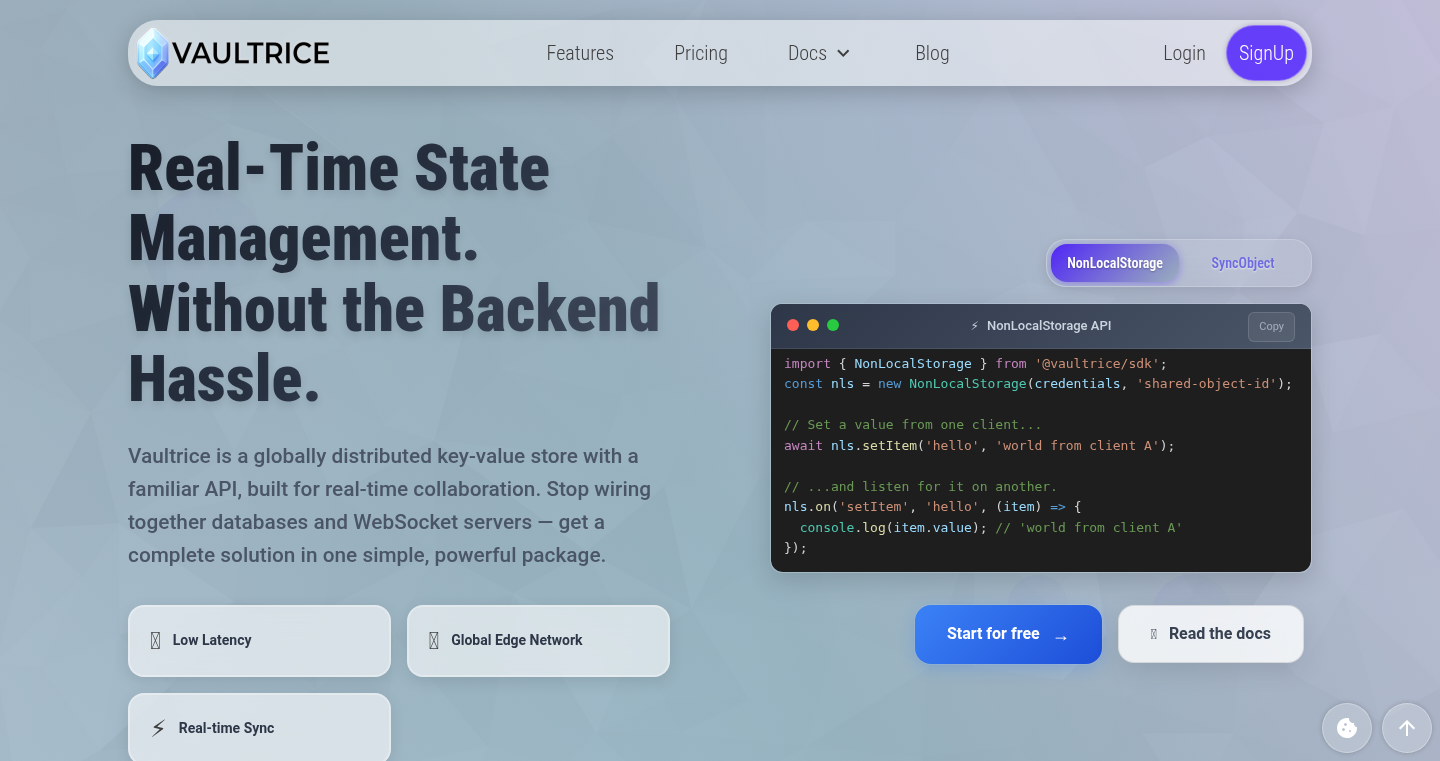Open the Pricing nav item
The height and width of the screenshot is (761, 1440).
click(701, 53)
